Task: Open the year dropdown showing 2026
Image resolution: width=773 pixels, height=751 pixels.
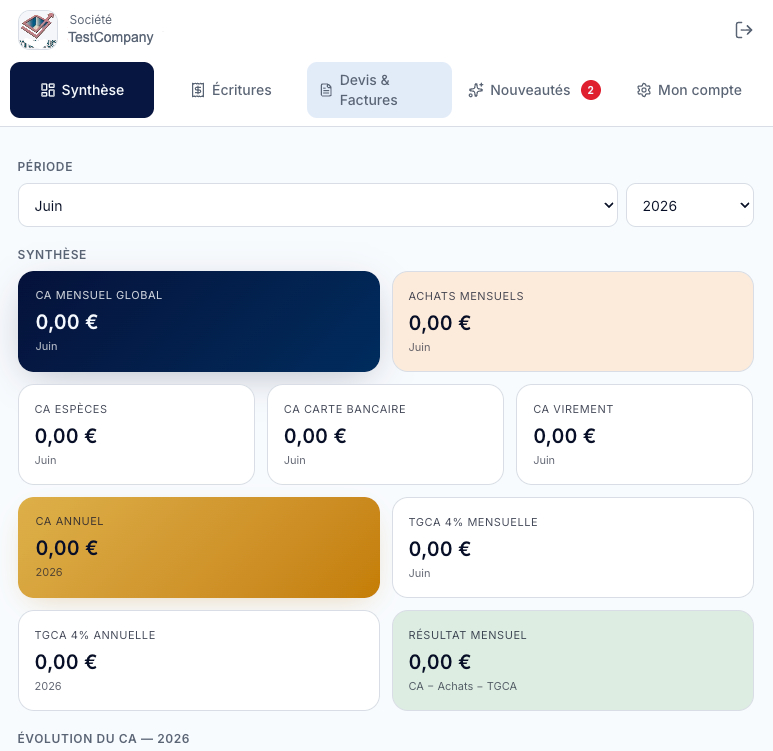Action: pos(690,205)
